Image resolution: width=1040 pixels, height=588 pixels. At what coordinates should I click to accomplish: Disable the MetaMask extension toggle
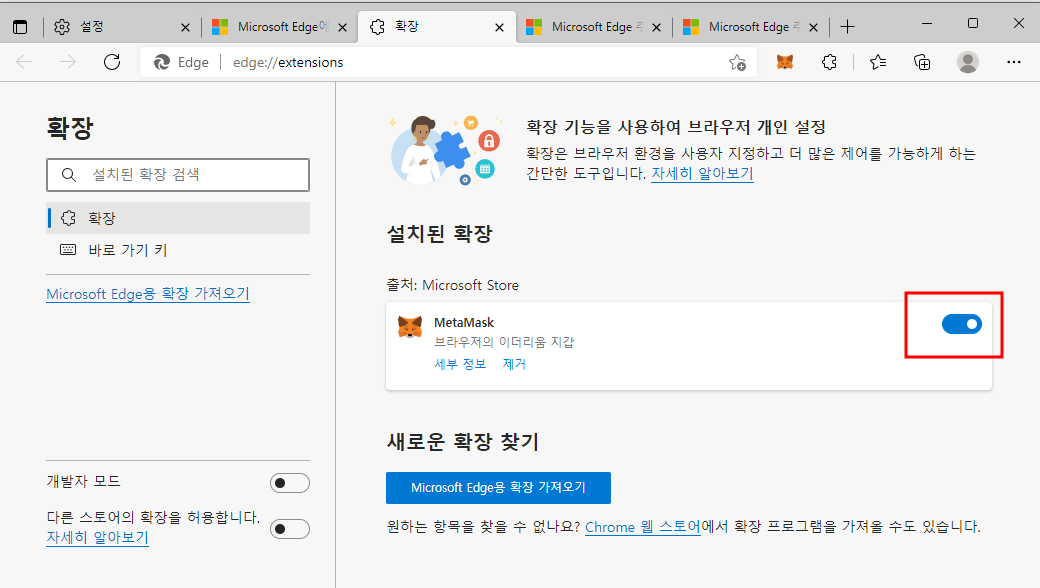pyautogui.click(x=962, y=323)
